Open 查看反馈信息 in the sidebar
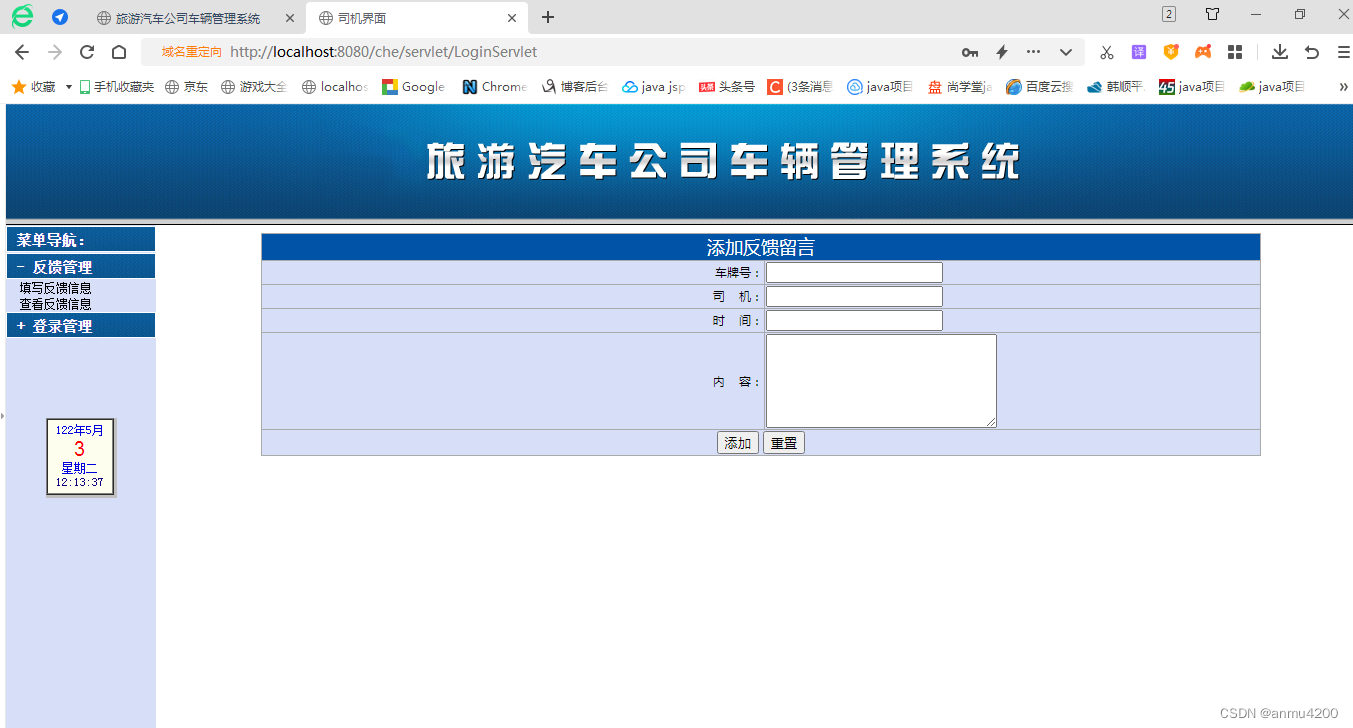This screenshot has height=728, width=1353. (56, 304)
